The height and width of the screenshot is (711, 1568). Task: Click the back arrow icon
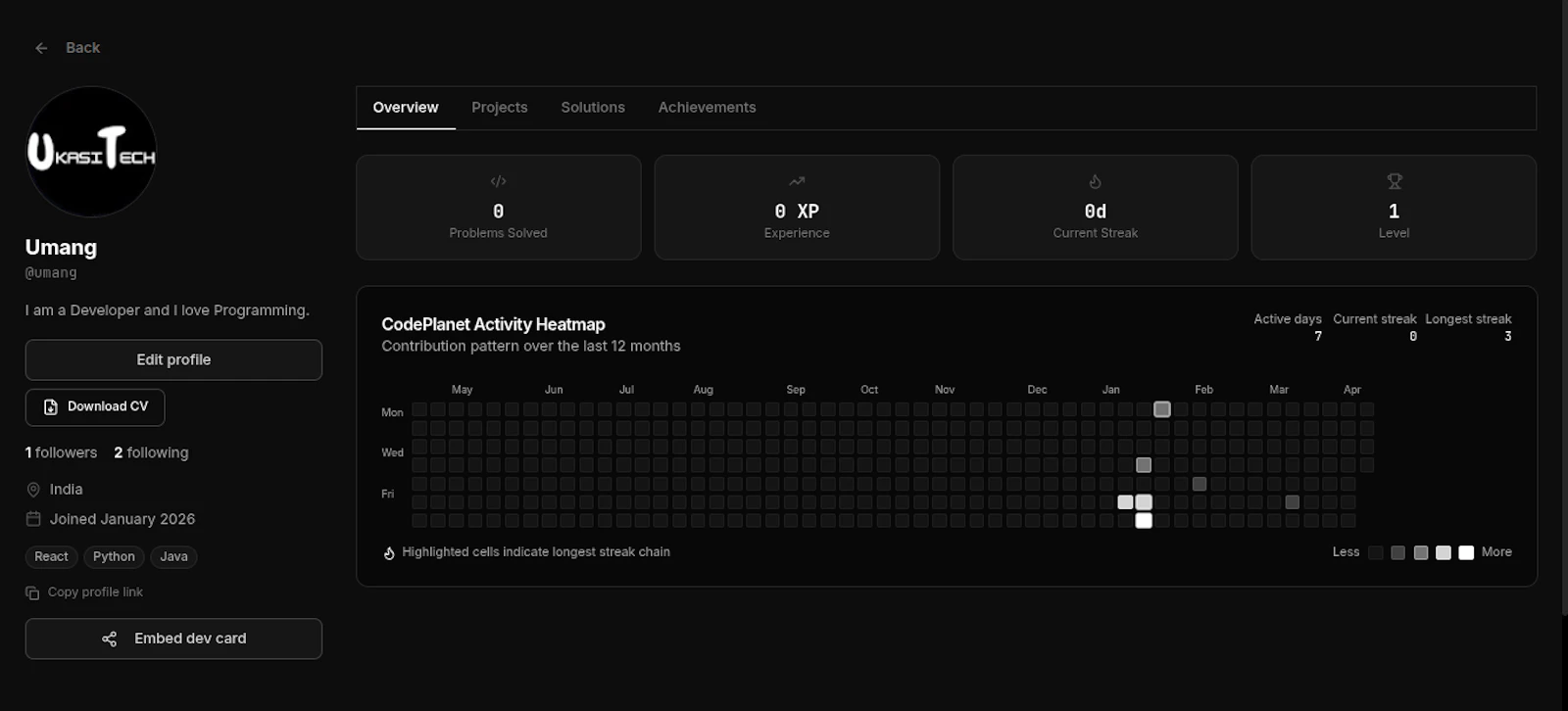pos(41,48)
